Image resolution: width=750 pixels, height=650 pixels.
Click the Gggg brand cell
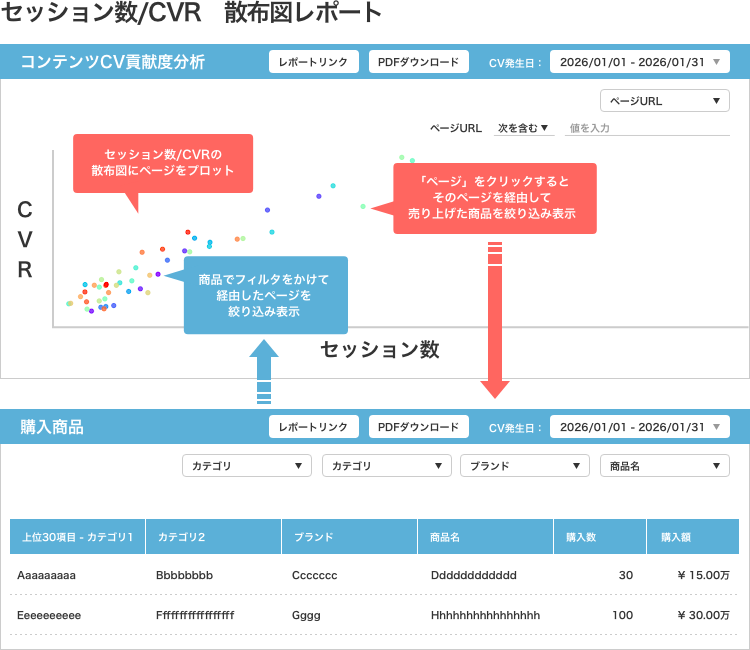pyautogui.click(x=306, y=616)
